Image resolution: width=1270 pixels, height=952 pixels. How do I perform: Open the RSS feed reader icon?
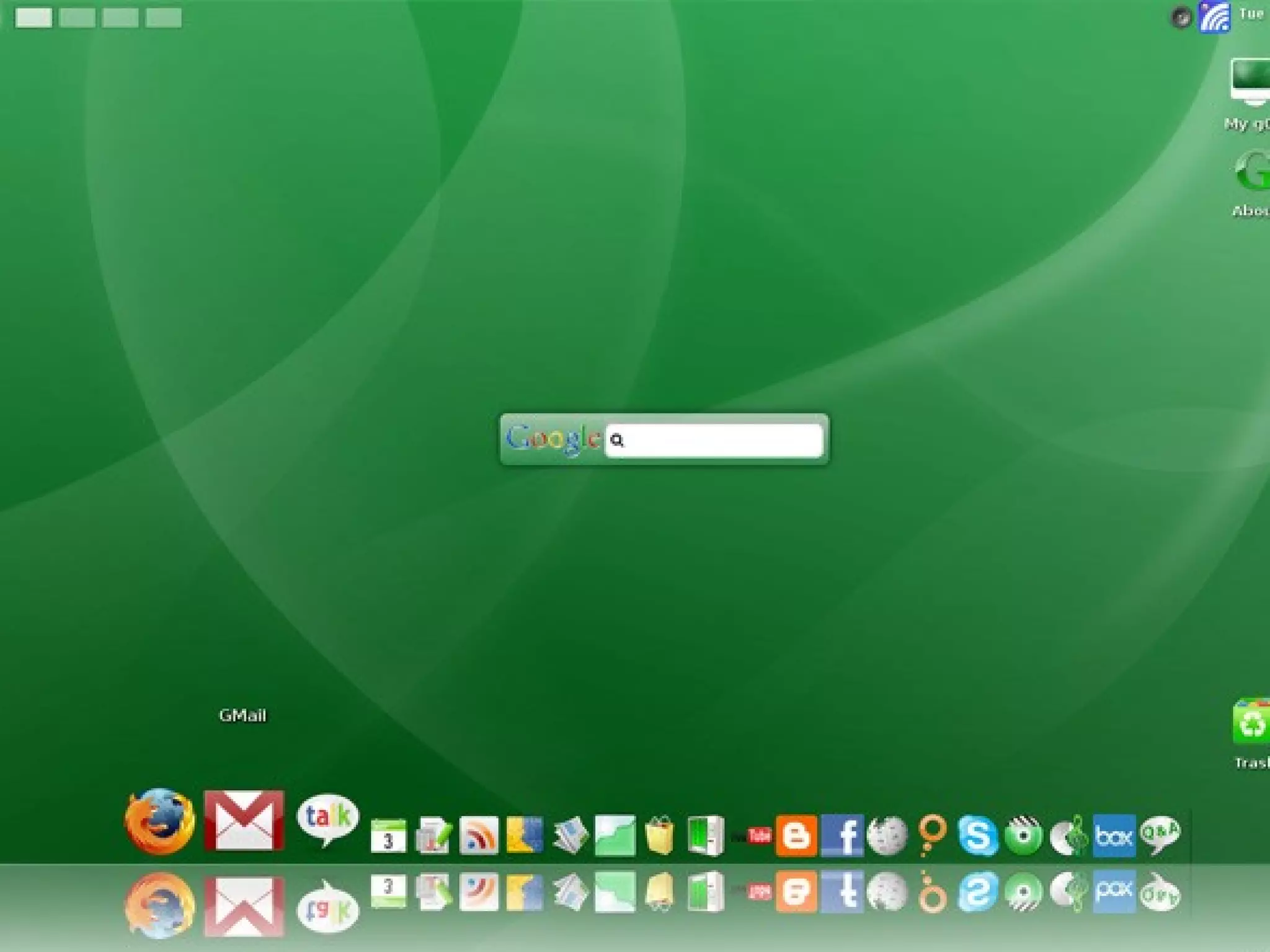click(478, 835)
